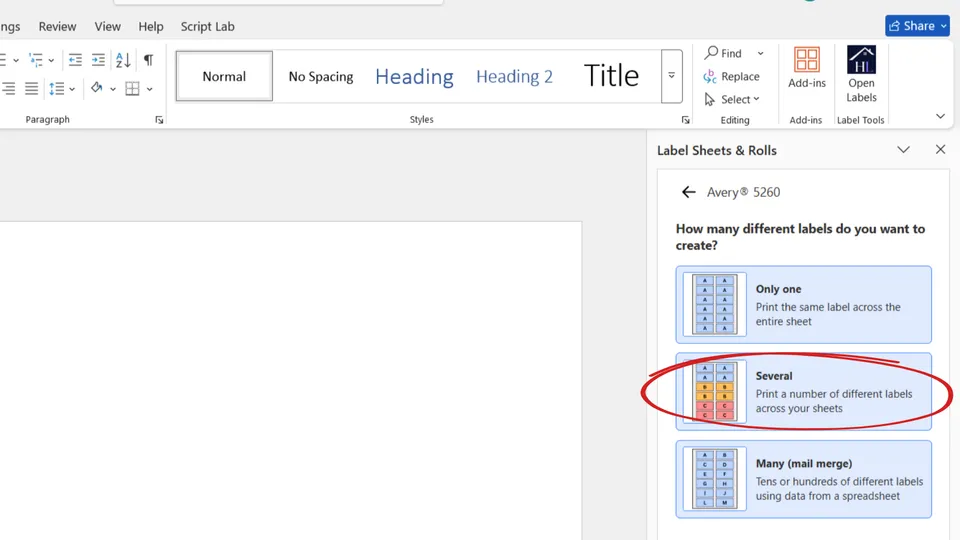
Task: Increase the paragraph indent
Action: click(x=98, y=60)
